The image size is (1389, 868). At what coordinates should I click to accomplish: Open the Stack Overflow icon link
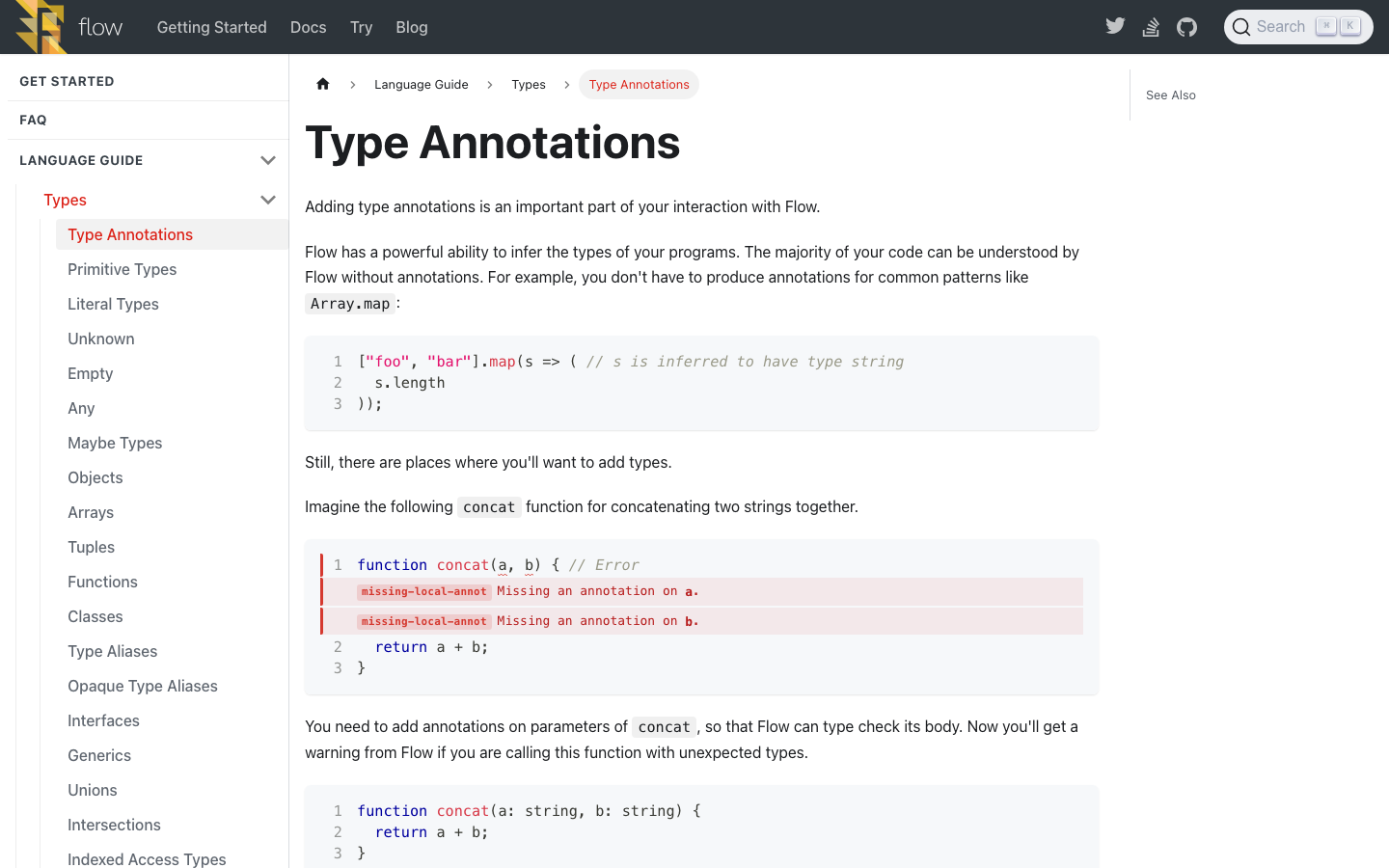pyautogui.click(x=1151, y=27)
